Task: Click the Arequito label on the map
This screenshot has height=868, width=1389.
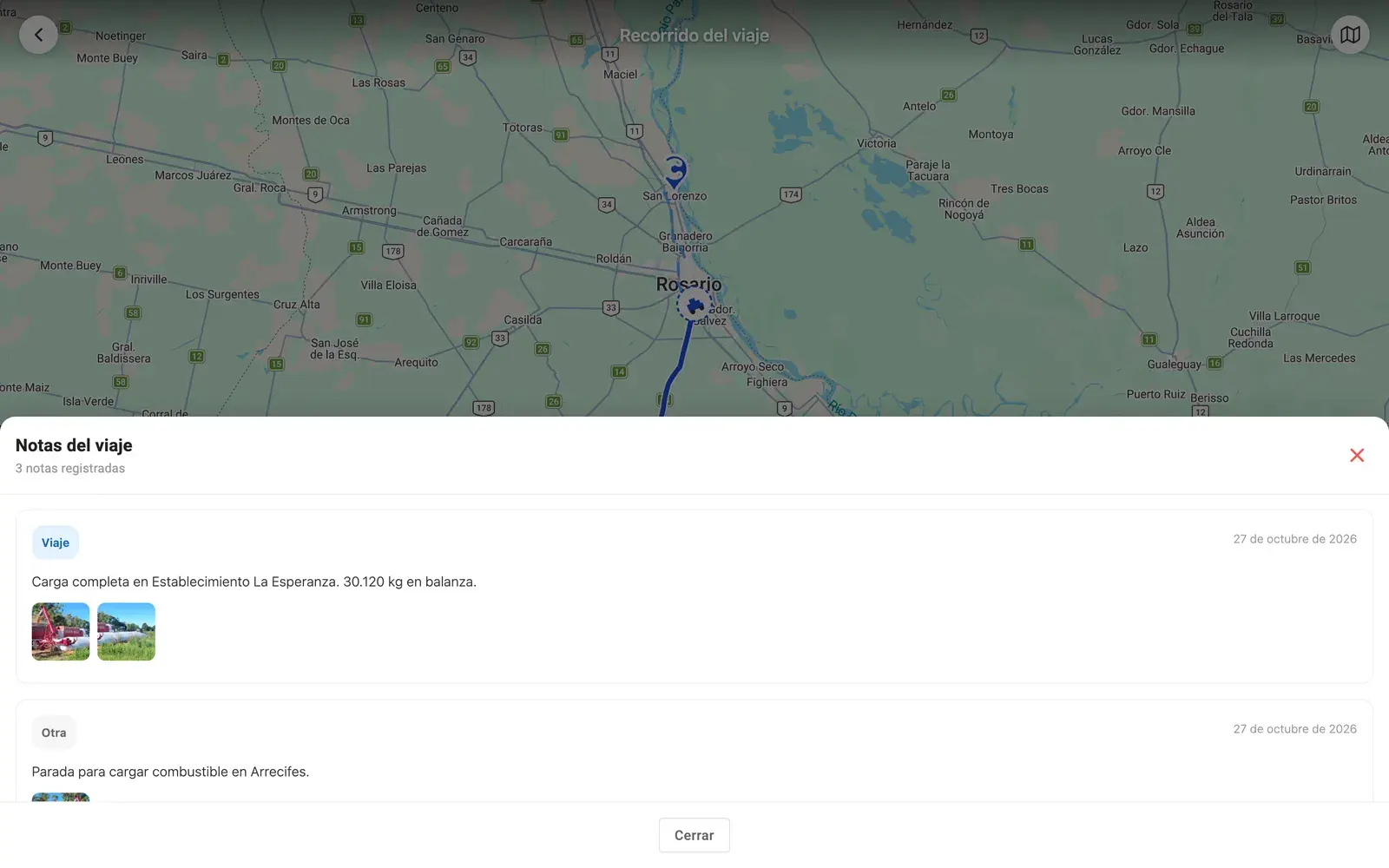Action: click(416, 363)
